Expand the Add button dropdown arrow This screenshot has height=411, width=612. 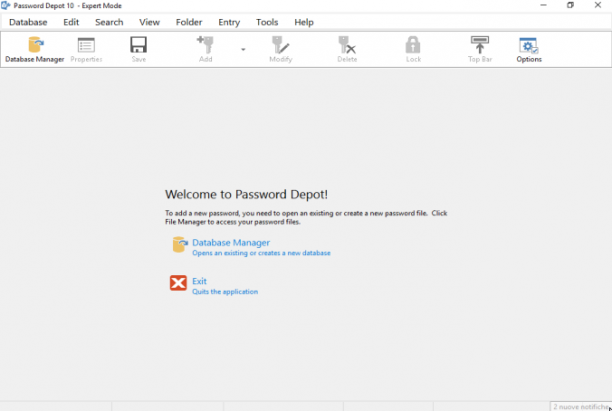coord(243,50)
